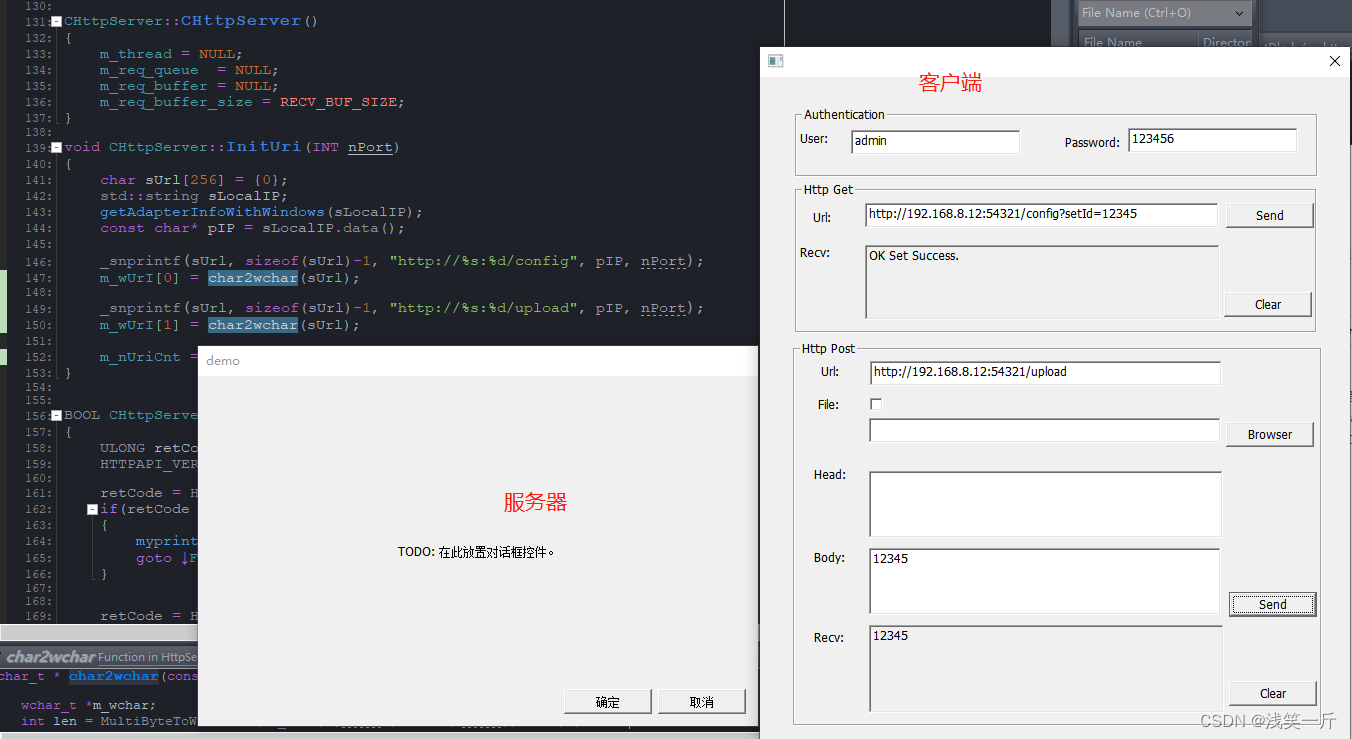
Task: Click the Http Get Url input field
Action: pyautogui.click(x=1041, y=214)
